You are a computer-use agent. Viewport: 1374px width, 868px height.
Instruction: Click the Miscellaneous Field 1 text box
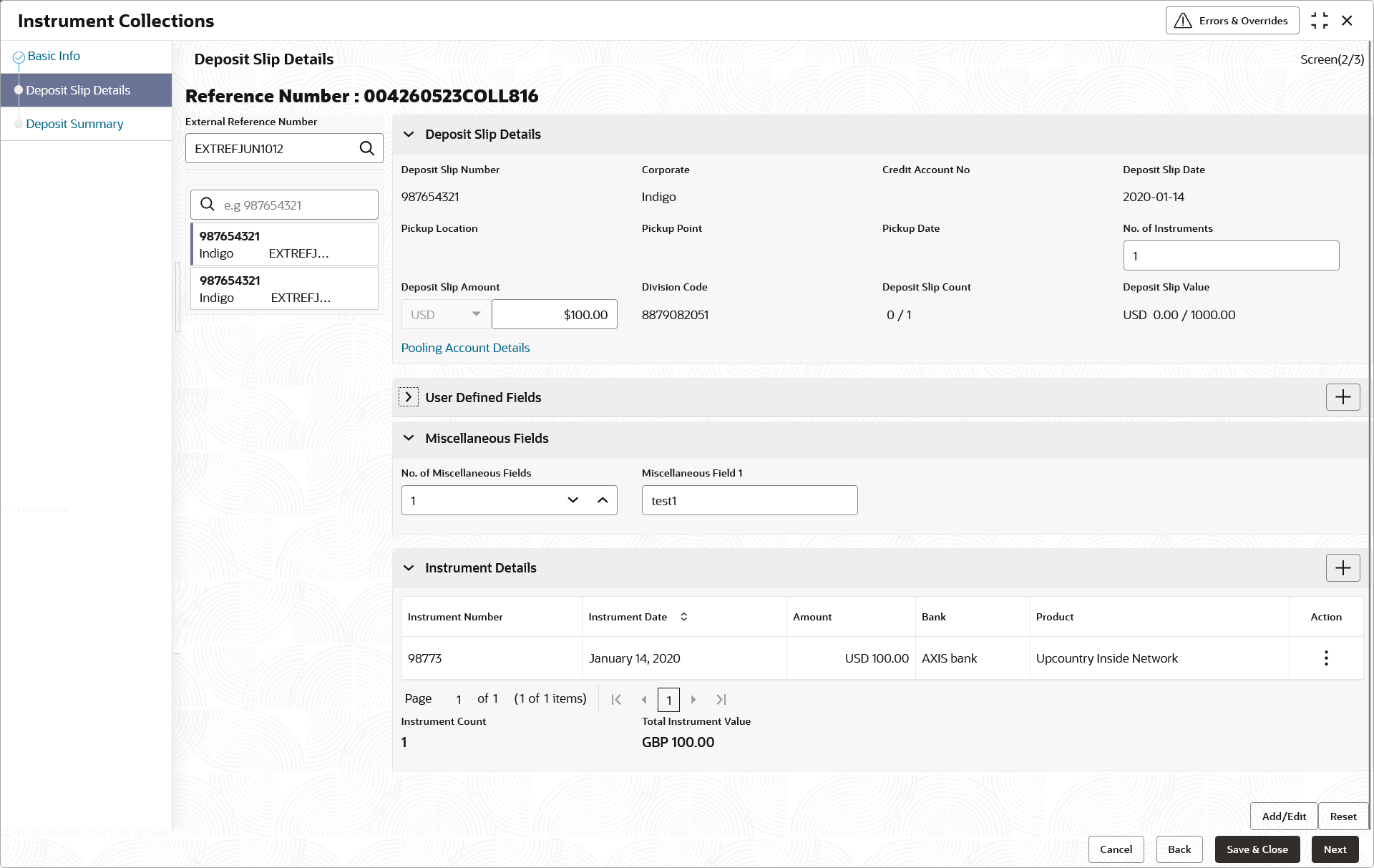pyautogui.click(x=749, y=500)
